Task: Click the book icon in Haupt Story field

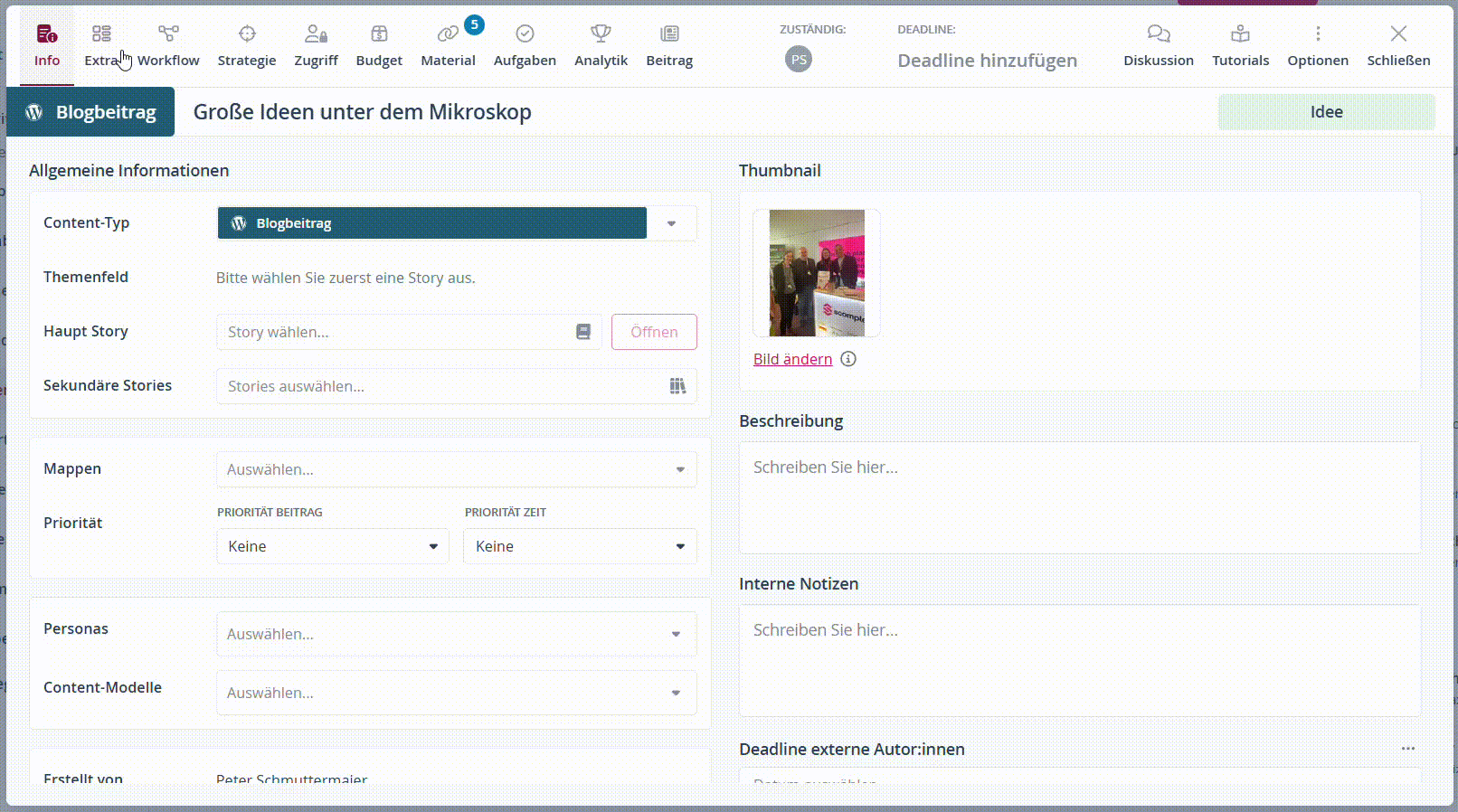Action: pyautogui.click(x=583, y=332)
